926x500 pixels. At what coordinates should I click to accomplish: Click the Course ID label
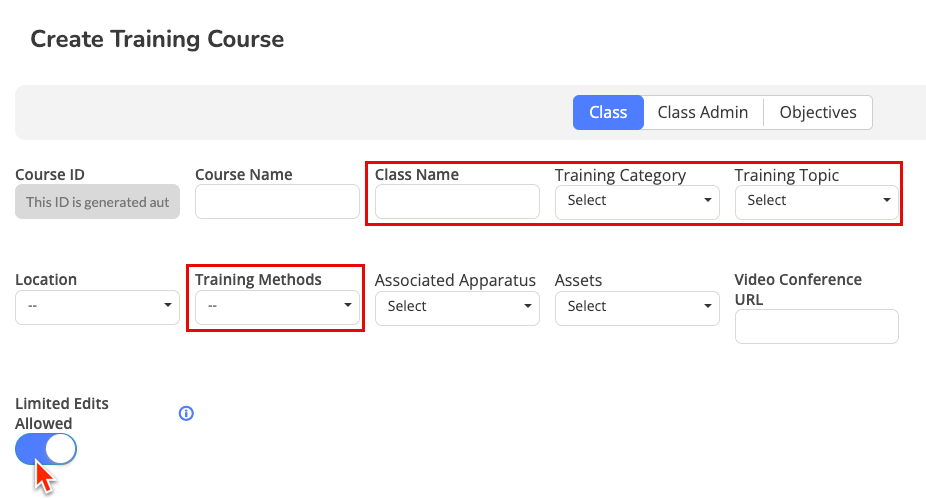tap(50, 175)
